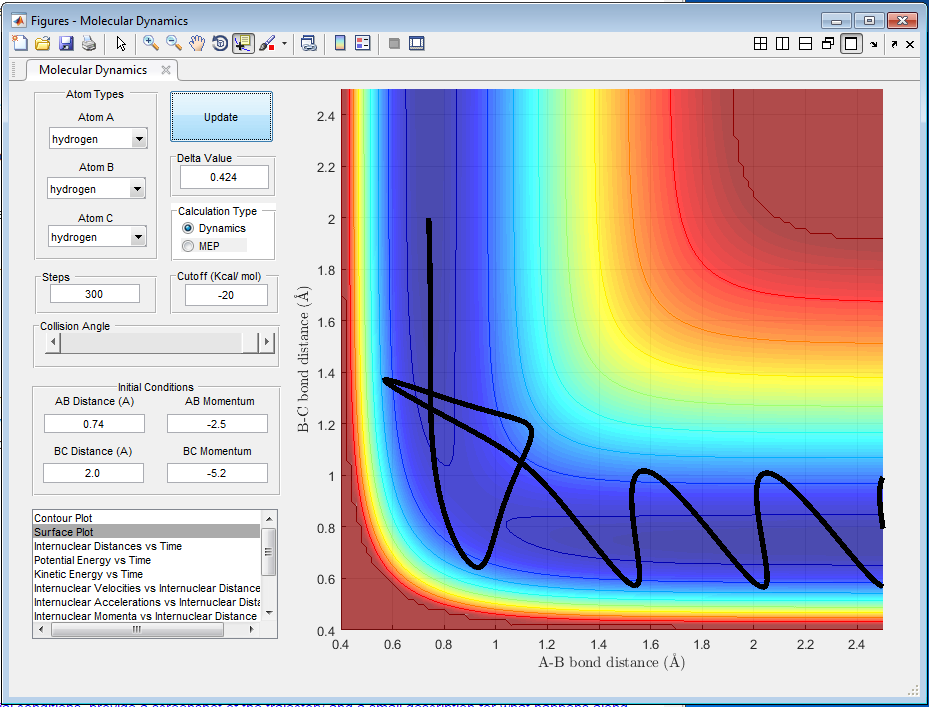The width and height of the screenshot is (929, 707).
Task: Open the Atom C hydrogen dropdown
Action: coord(139,237)
